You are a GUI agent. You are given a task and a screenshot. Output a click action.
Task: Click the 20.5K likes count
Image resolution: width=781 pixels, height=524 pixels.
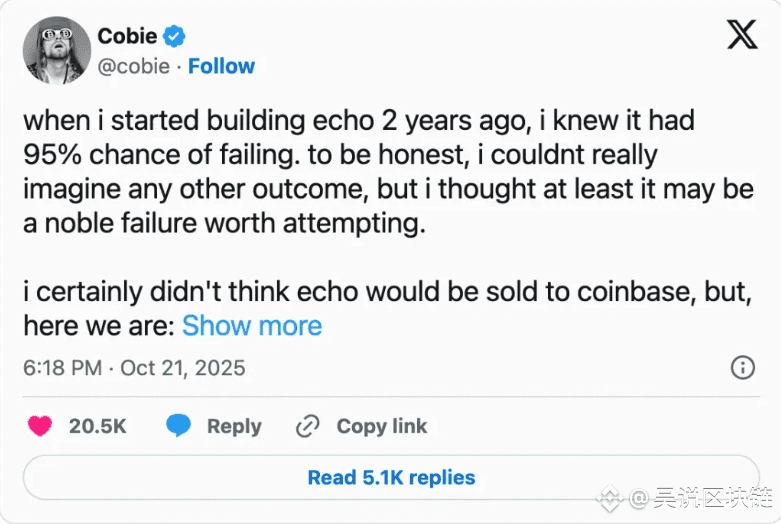[x=97, y=426]
